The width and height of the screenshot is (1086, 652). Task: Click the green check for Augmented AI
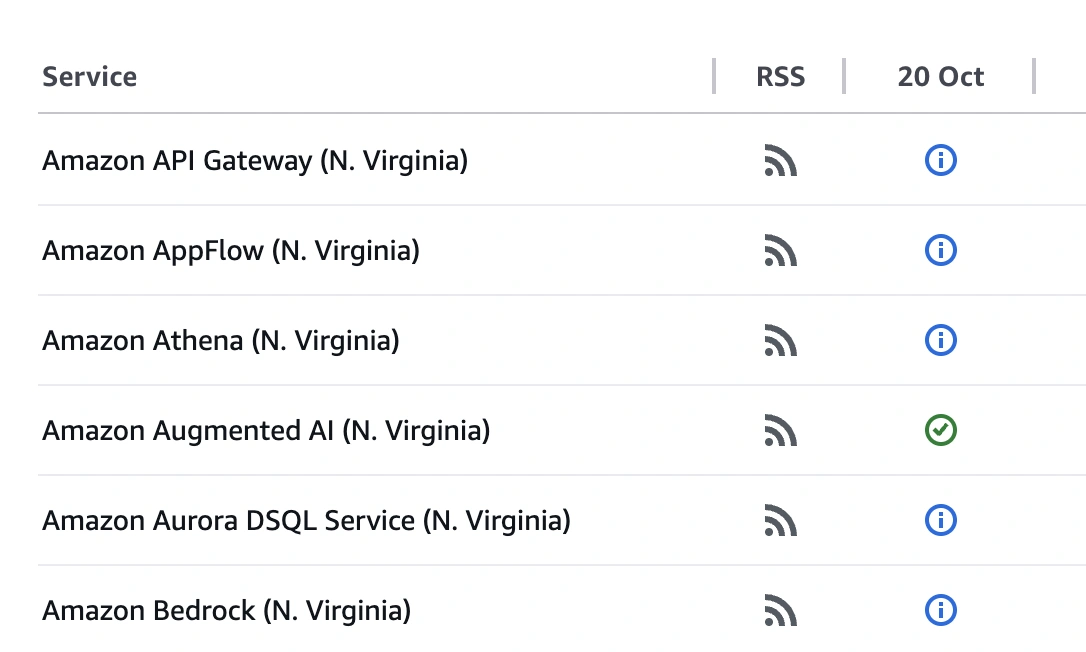click(940, 431)
